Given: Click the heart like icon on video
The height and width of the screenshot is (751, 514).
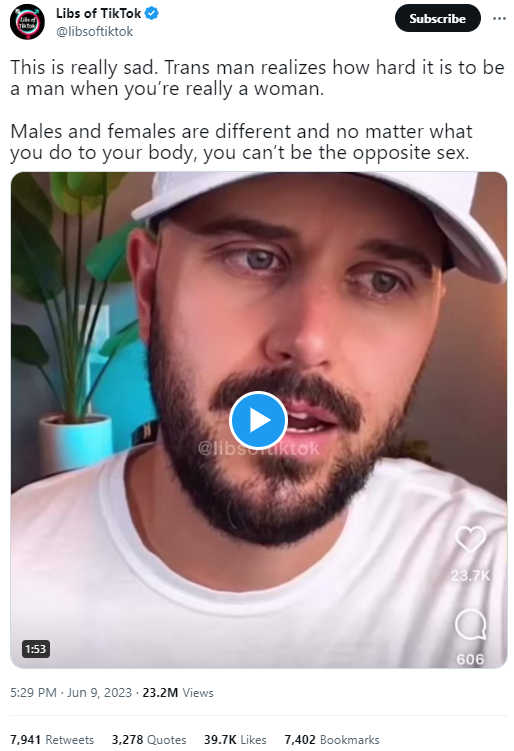Looking at the screenshot, I should point(470,538).
